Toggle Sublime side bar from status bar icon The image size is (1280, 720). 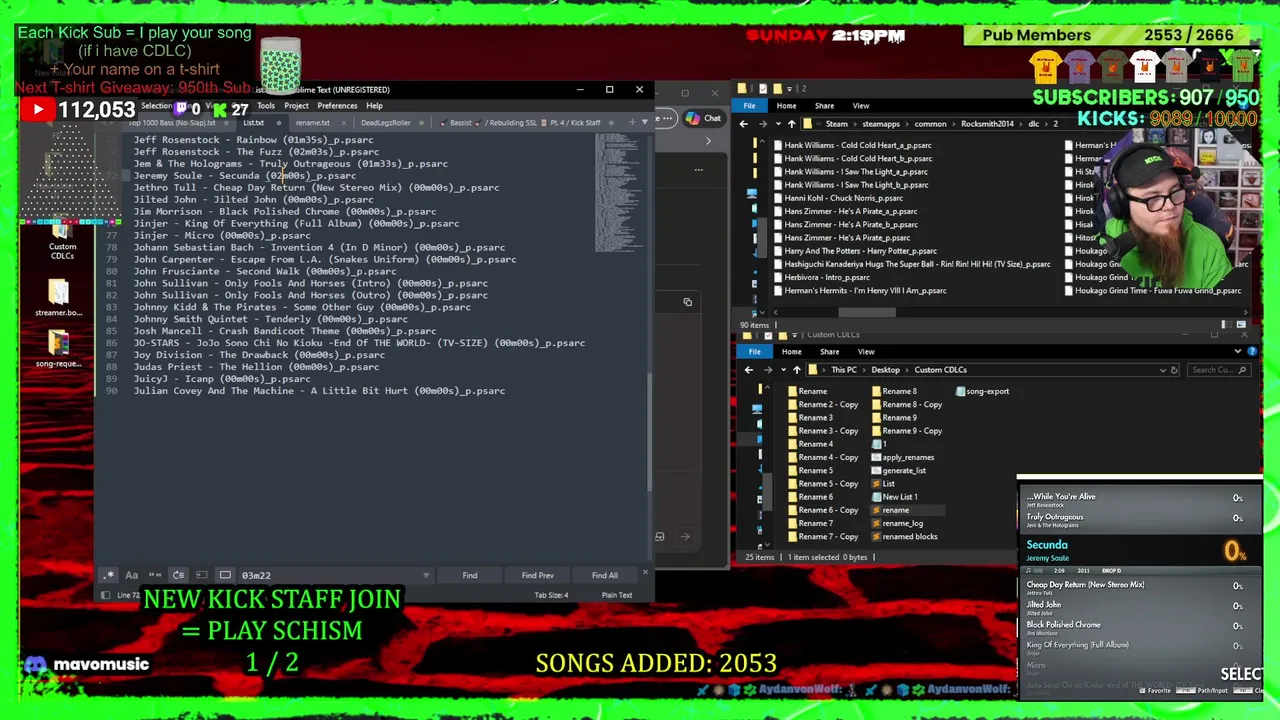105,595
